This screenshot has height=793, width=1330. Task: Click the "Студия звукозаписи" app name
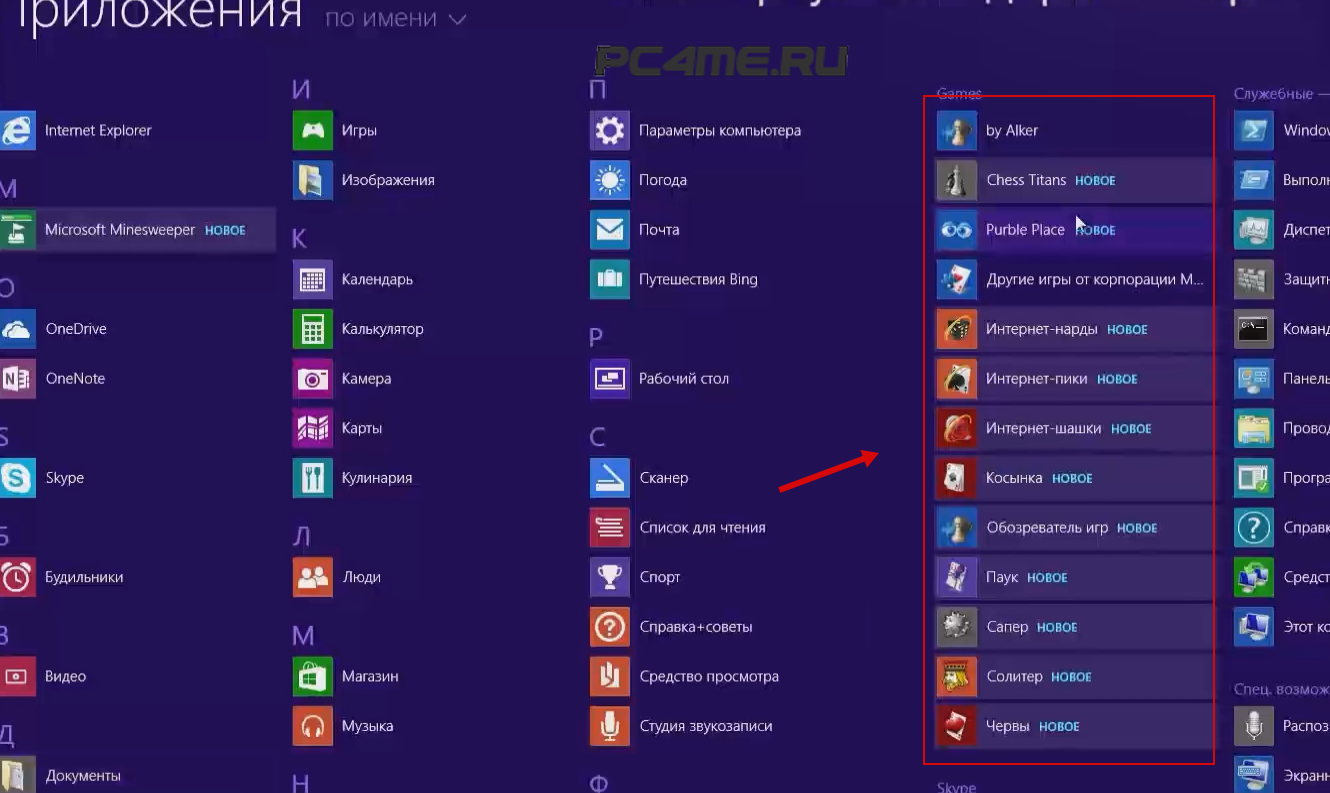(706, 726)
